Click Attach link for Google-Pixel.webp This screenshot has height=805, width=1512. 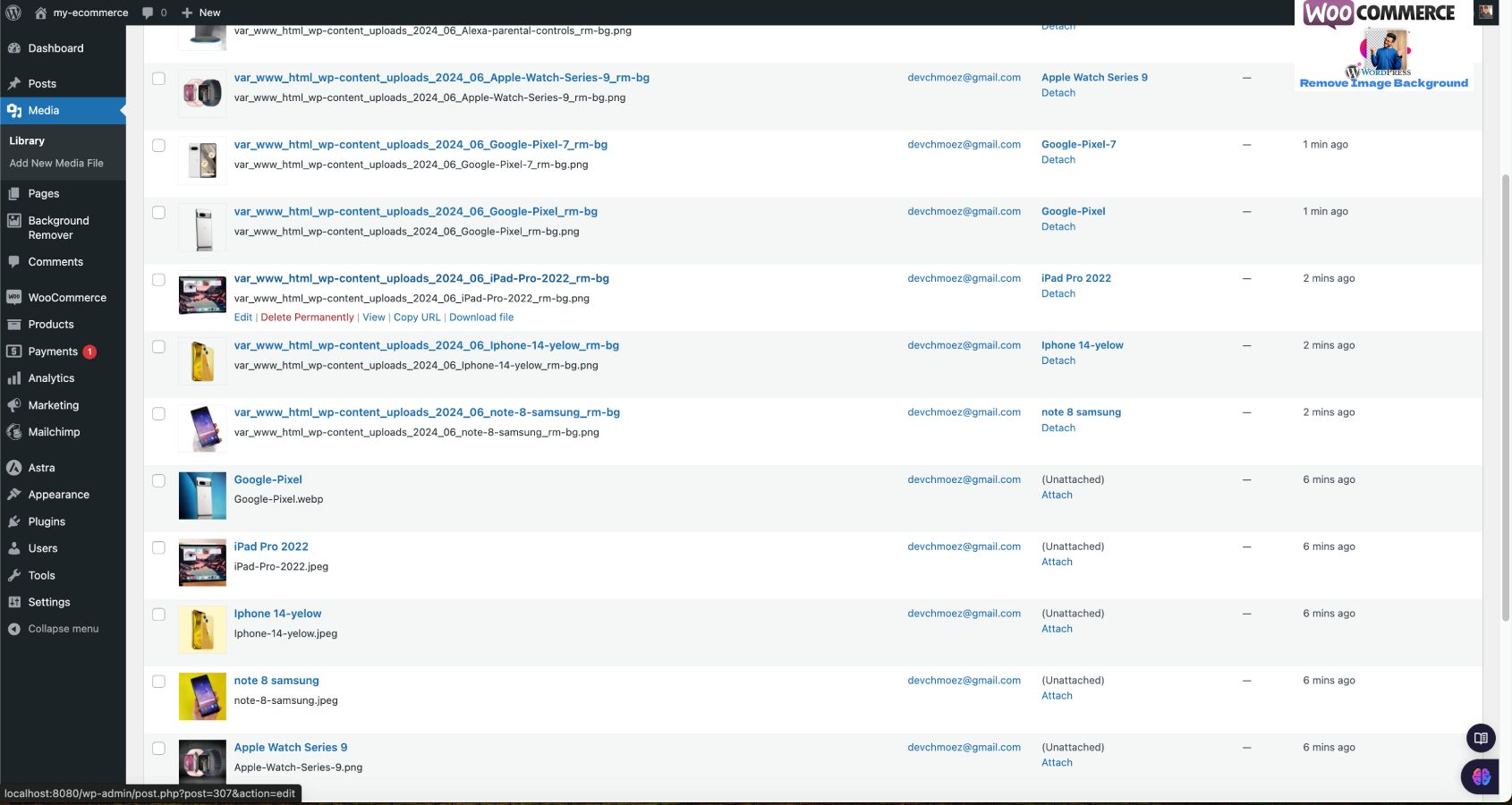click(1057, 495)
